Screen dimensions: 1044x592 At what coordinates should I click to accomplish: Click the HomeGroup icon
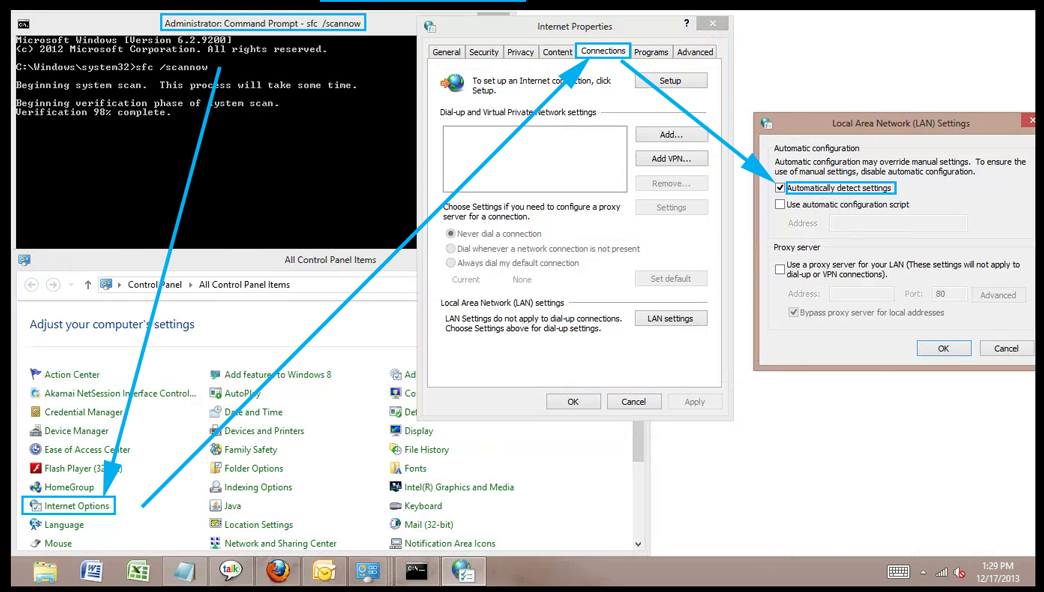click(36, 487)
